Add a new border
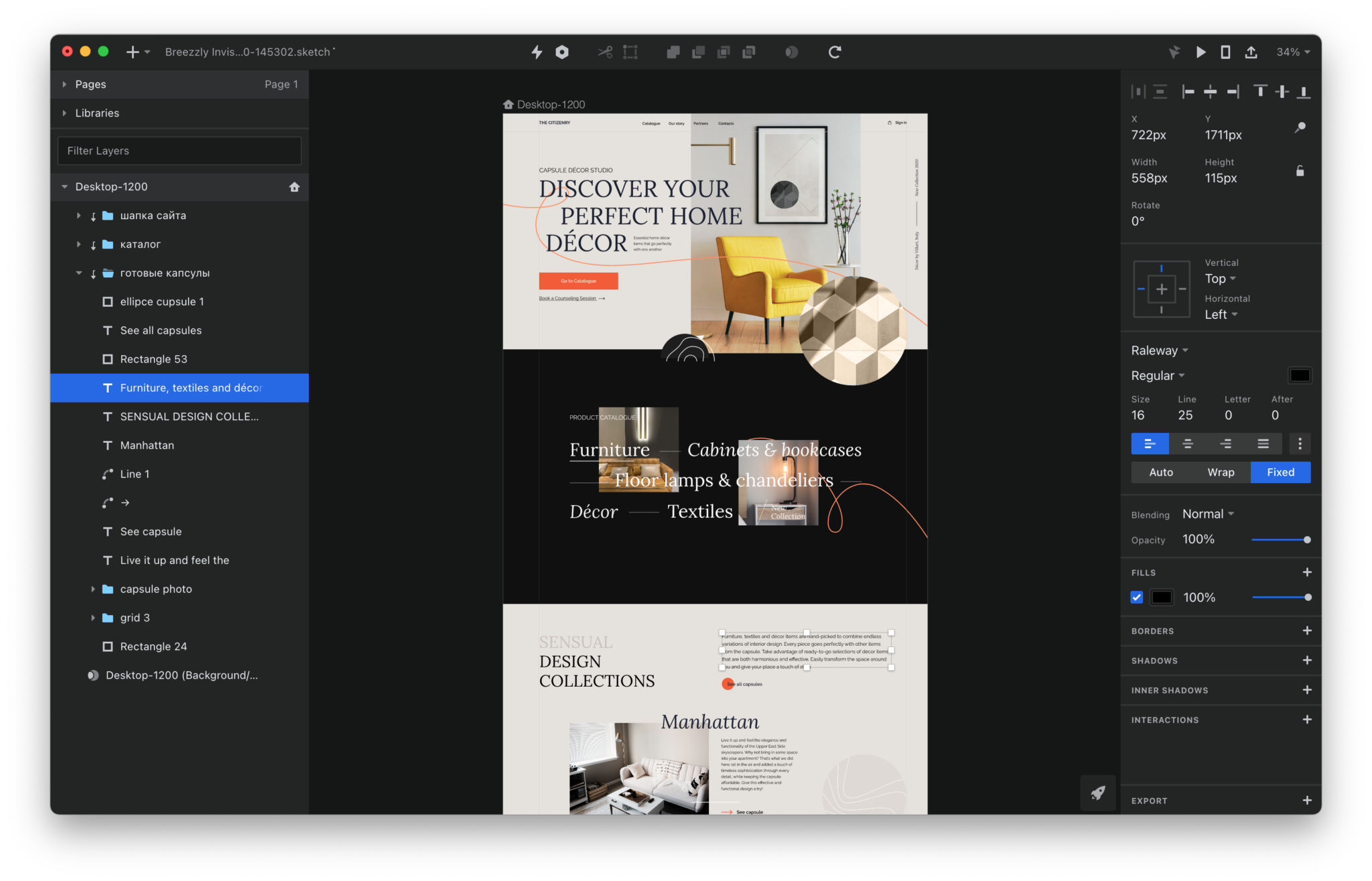 (x=1307, y=630)
